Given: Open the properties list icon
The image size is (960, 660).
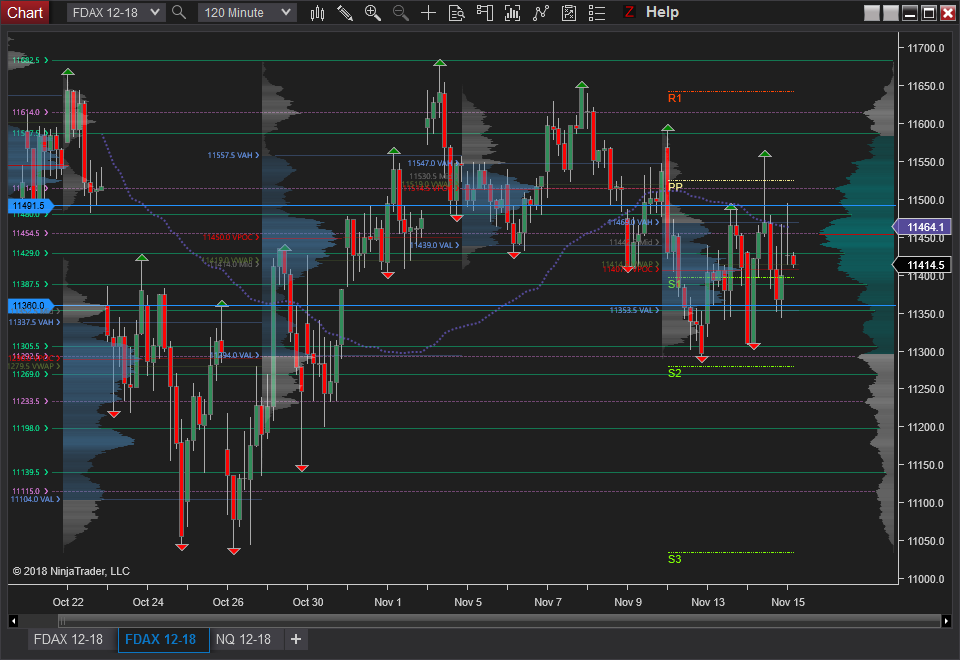Looking at the screenshot, I should 596,13.
